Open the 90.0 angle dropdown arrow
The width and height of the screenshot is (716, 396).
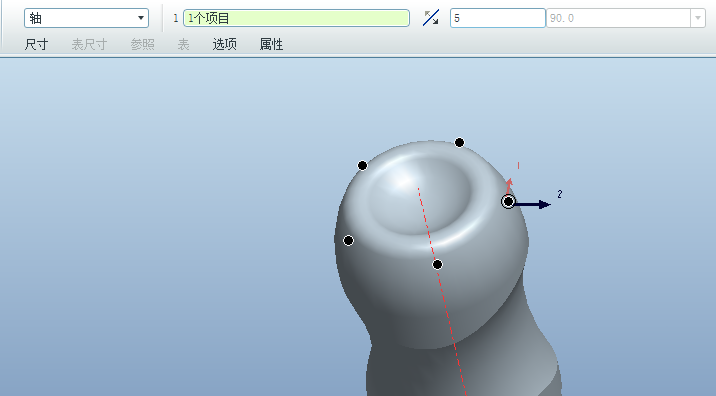click(x=698, y=18)
